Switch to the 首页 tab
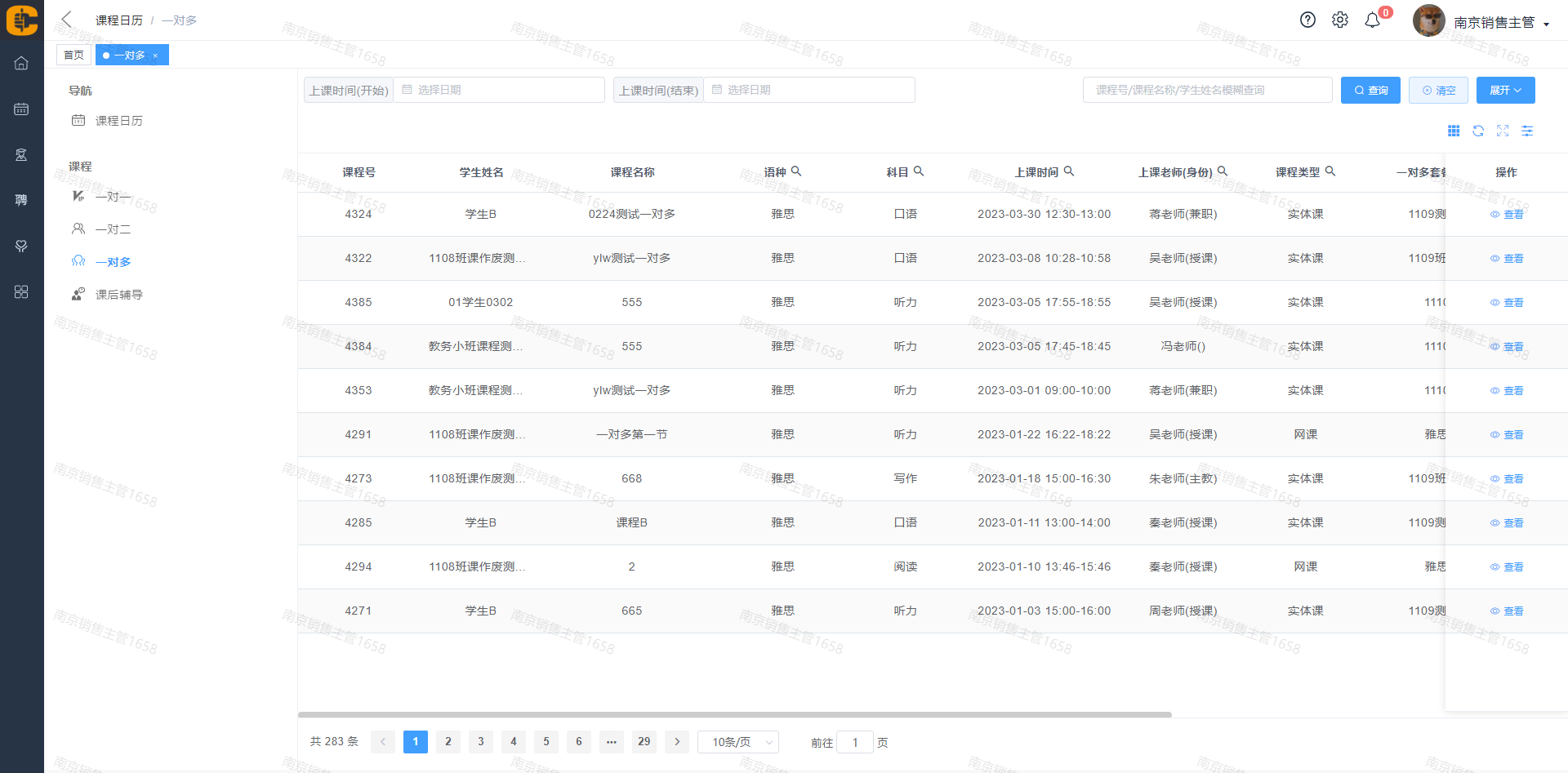This screenshot has height=773, width=1568. click(73, 55)
